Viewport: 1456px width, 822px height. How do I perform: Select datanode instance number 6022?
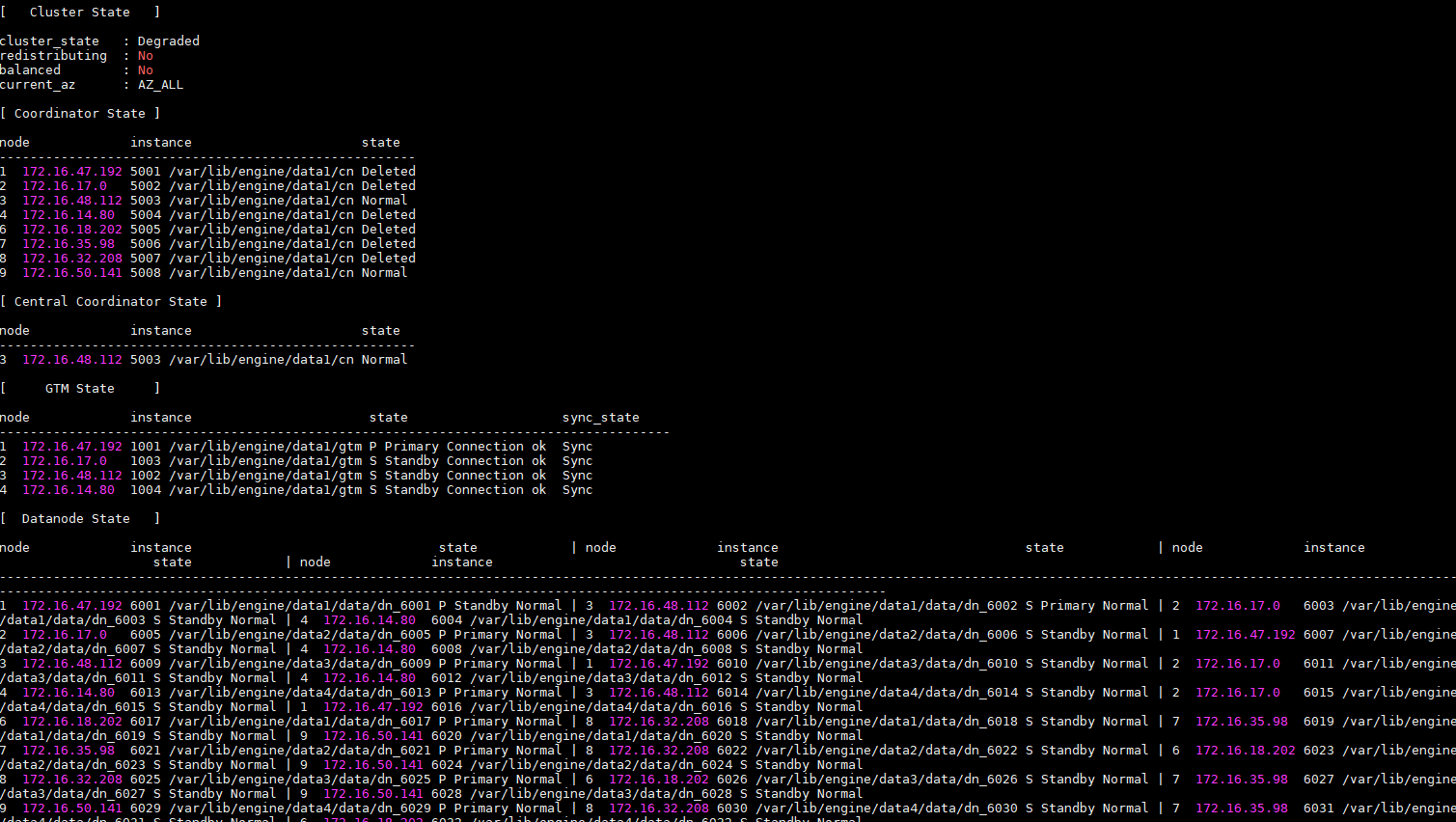pos(732,751)
